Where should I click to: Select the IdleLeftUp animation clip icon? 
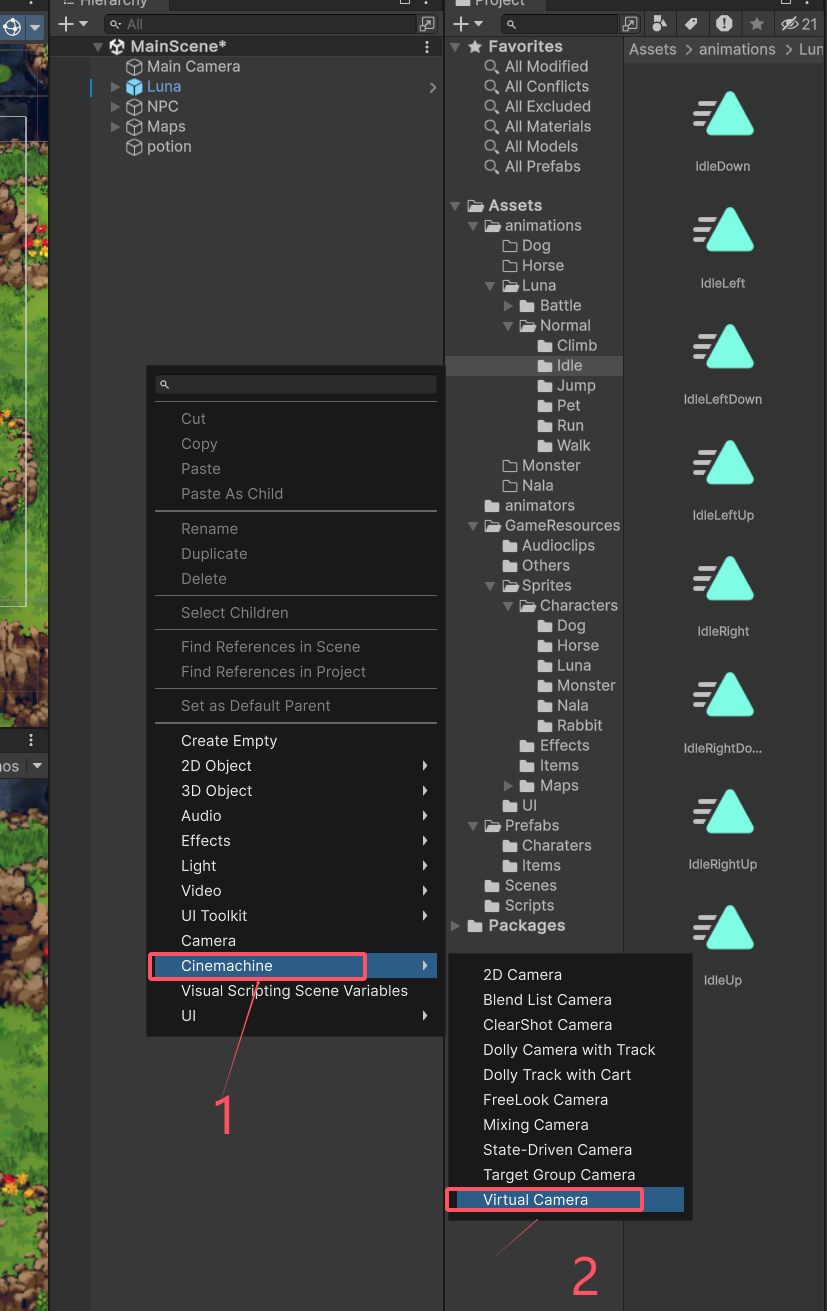[x=722, y=462]
